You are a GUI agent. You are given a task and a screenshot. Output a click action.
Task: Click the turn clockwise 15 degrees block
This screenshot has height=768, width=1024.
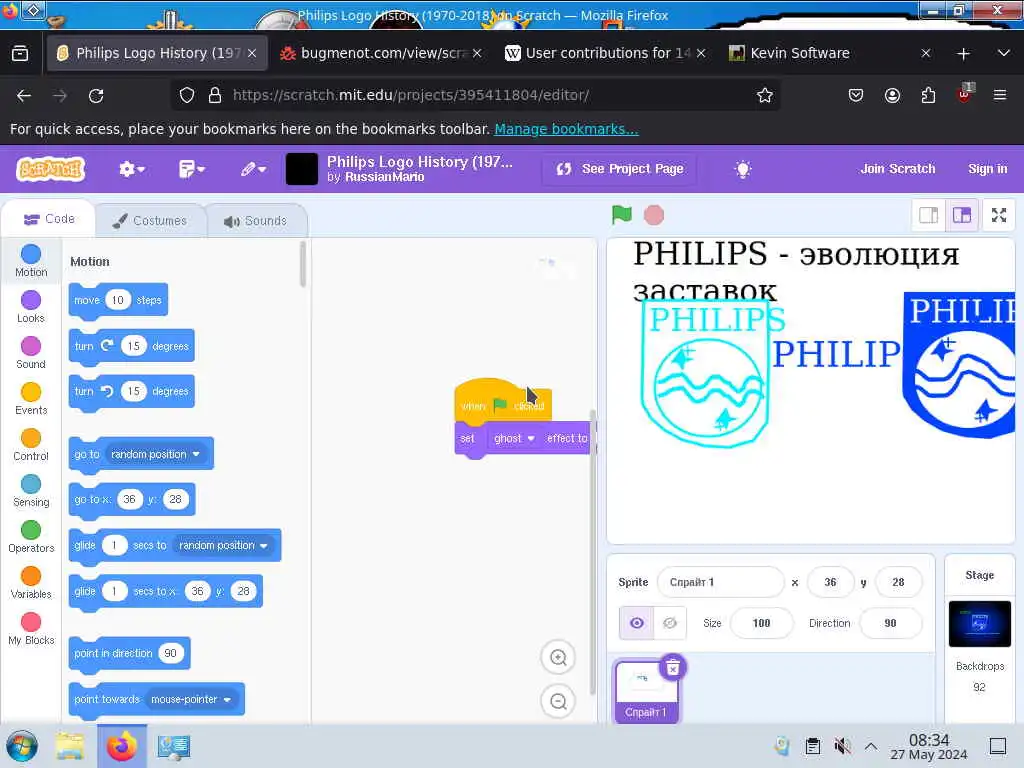tap(131, 346)
